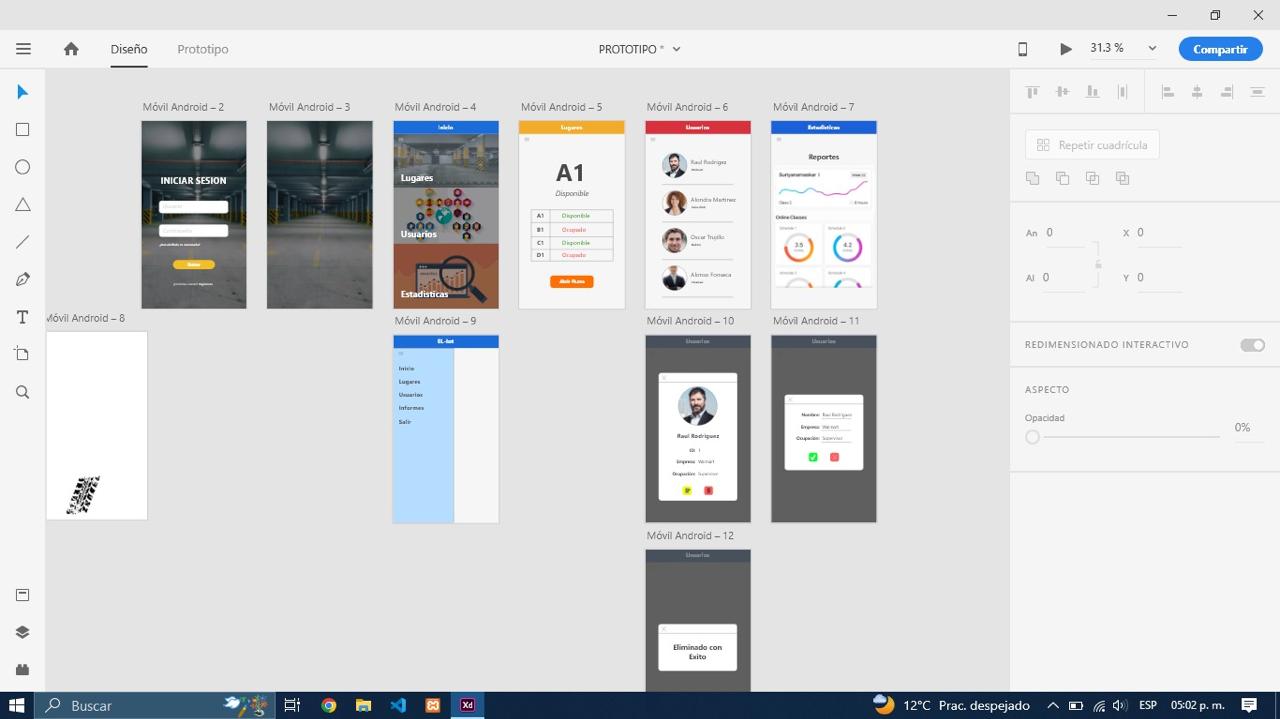Image resolution: width=1280 pixels, height=719 pixels.
Task: Choose the Line tool
Action: click(x=22, y=242)
